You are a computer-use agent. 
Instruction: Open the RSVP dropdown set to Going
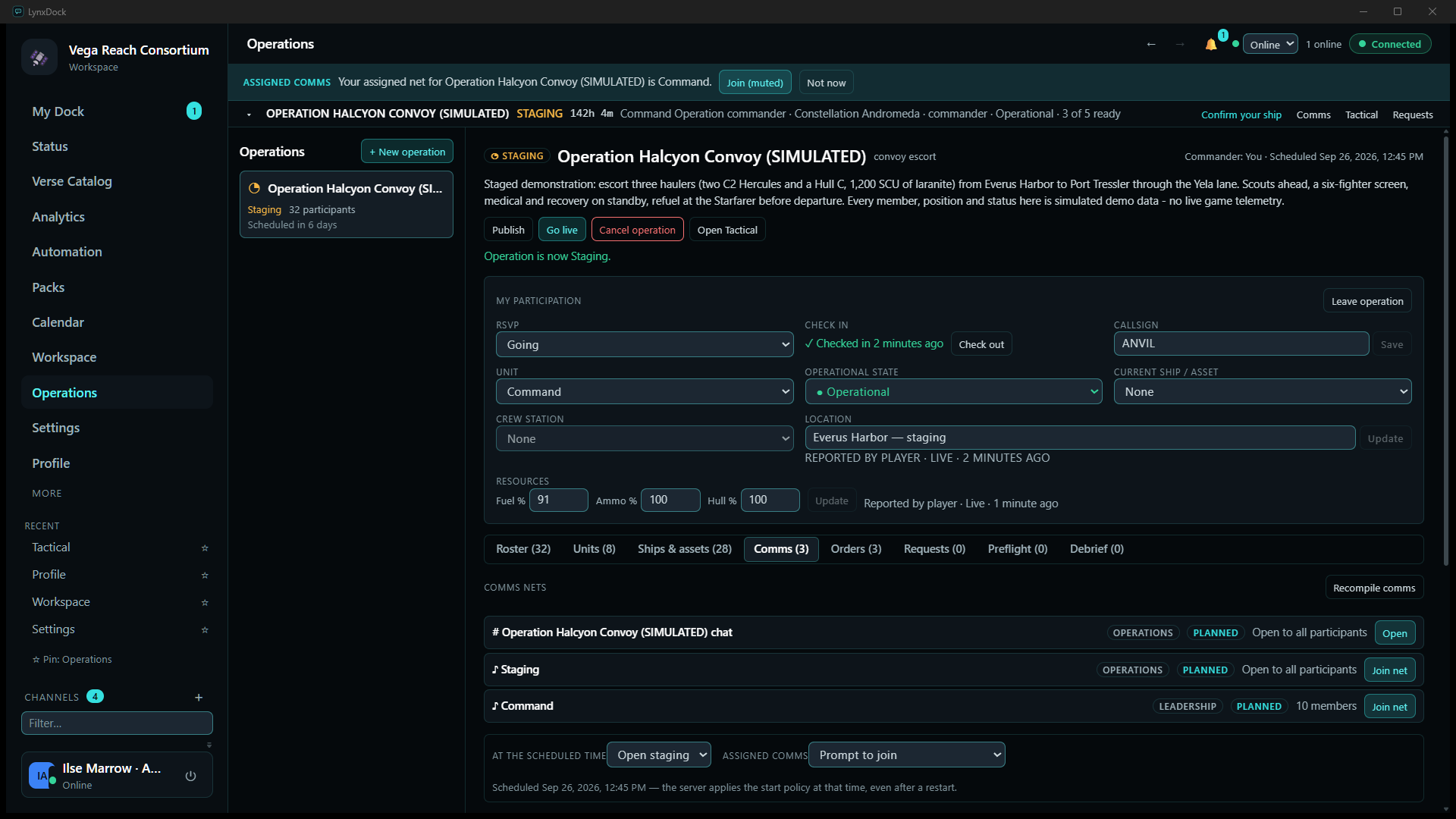coord(645,344)
